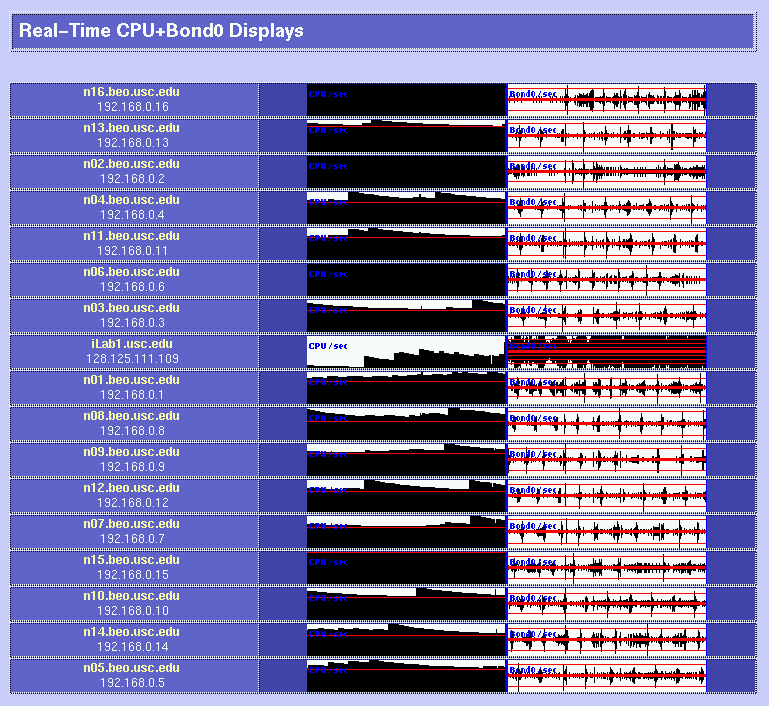Image resolution: width=769 pixels, height=706 pixels.
Task: Select the n02 Bond0/sec traffic graph
Action: click(606, 172)
